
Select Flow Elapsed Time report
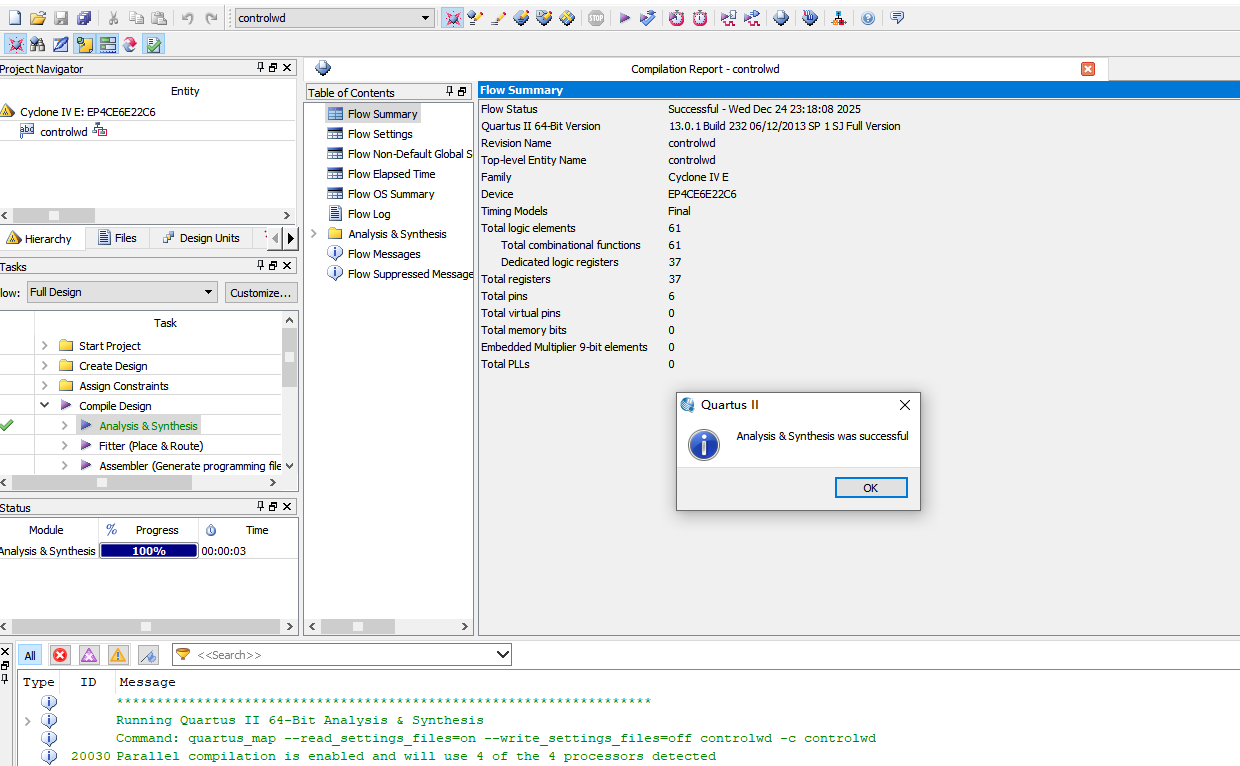pos(391,174)
